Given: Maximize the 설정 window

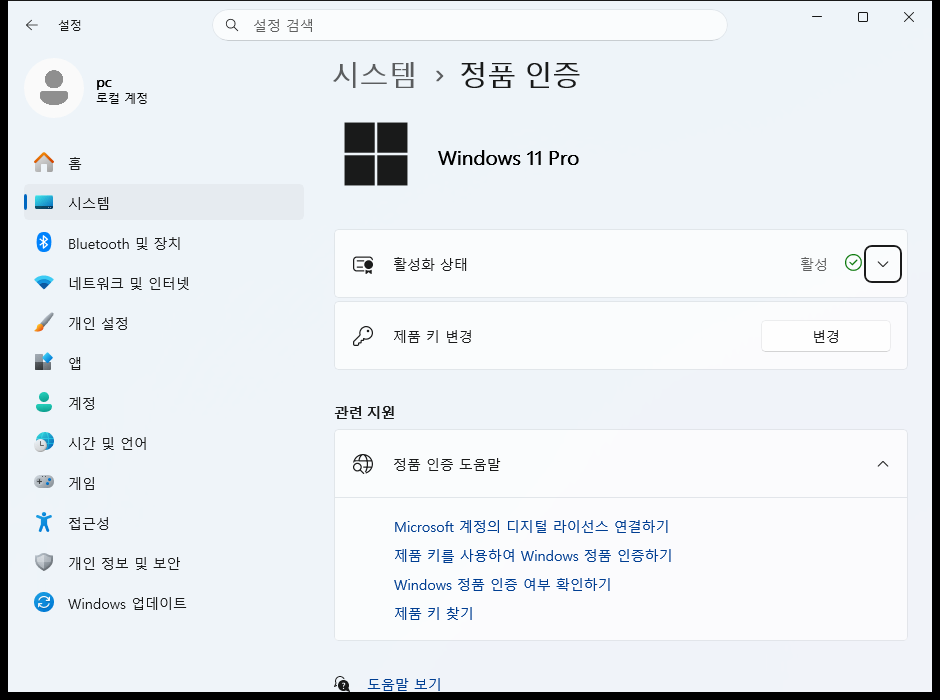Looking at the screenshot, I should click(863, 17).
